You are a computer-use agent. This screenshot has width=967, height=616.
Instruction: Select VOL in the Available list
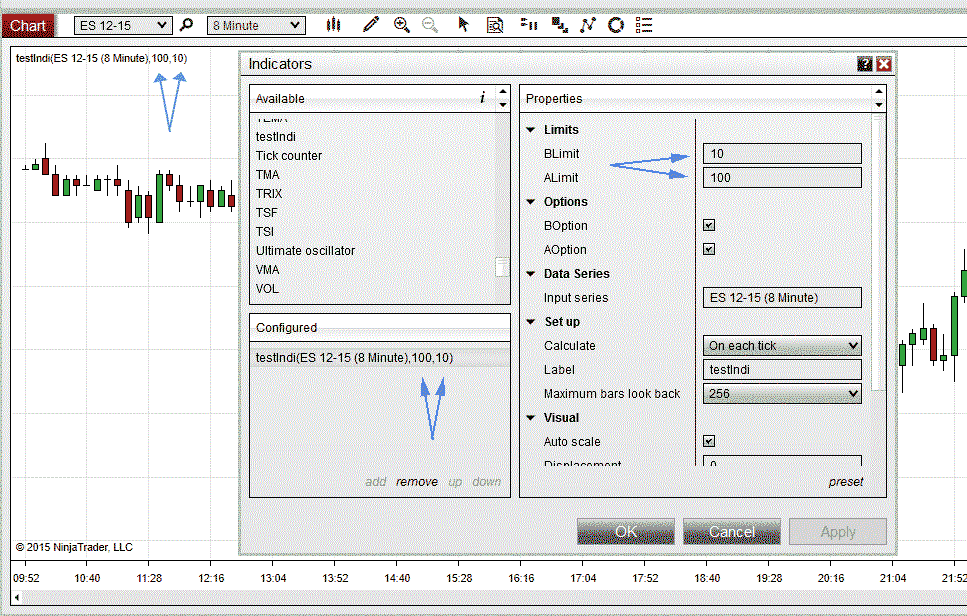268,289
